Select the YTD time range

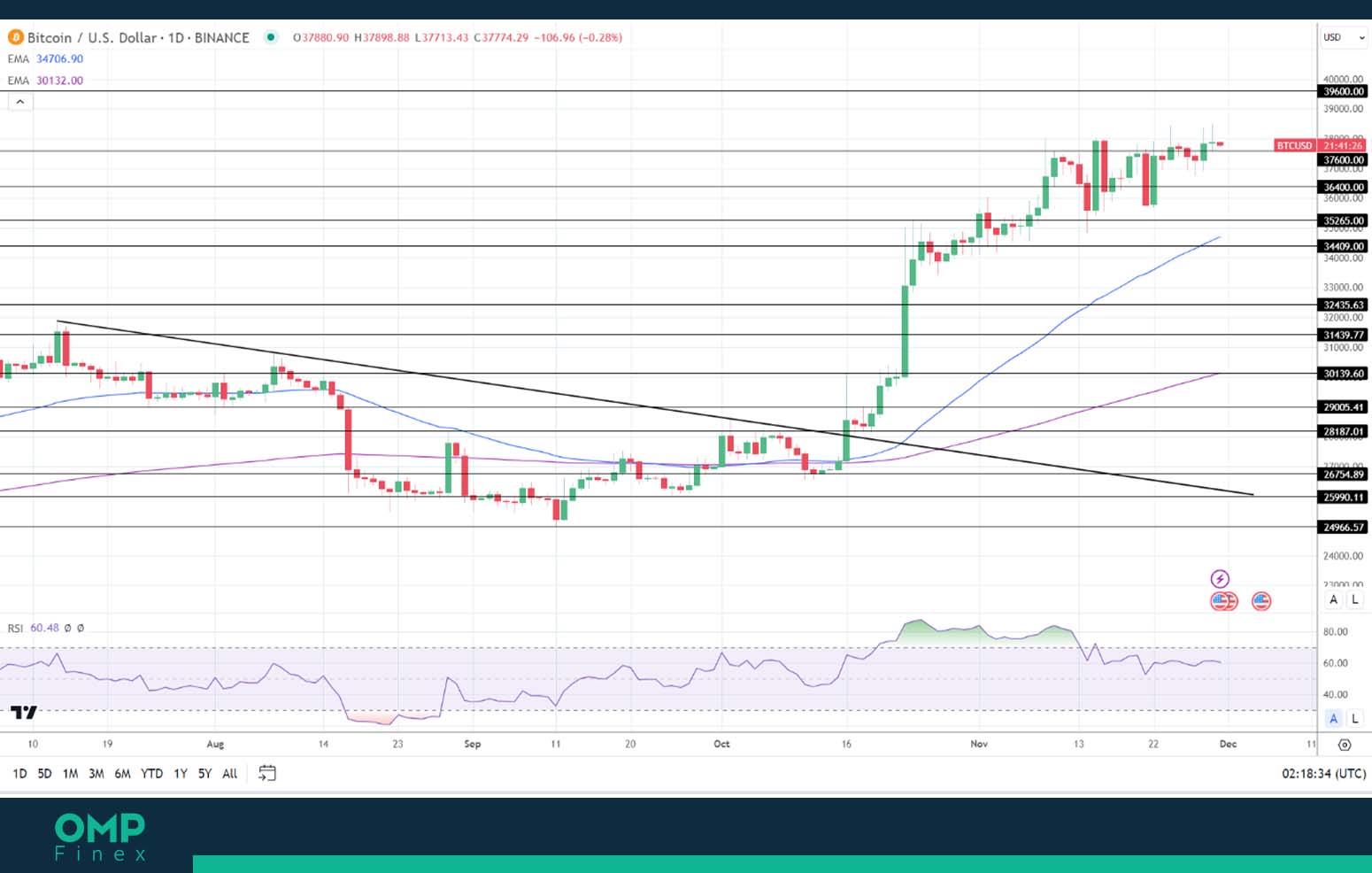(152, 774)
